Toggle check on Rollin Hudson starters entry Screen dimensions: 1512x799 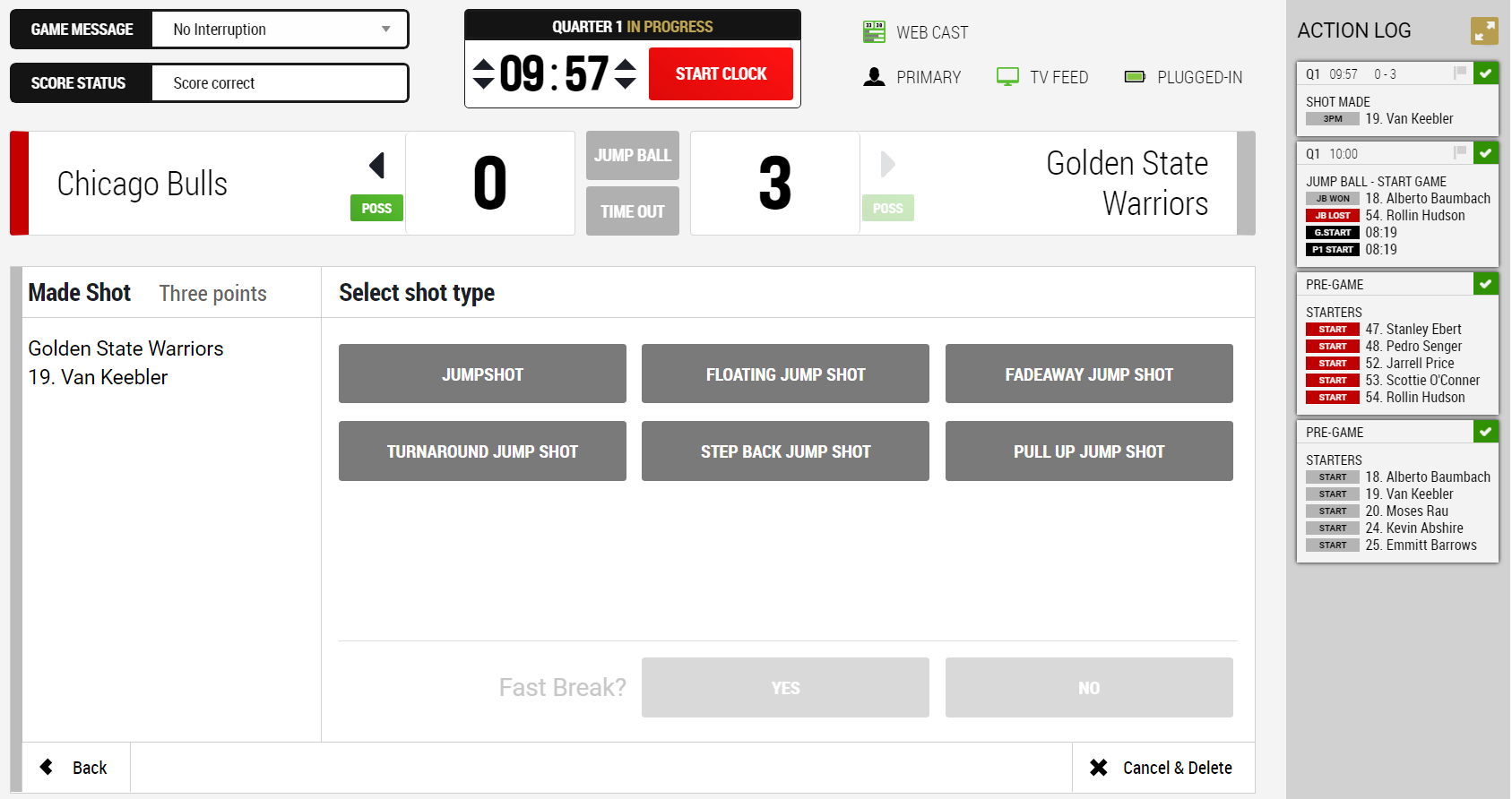point(1486,283)
